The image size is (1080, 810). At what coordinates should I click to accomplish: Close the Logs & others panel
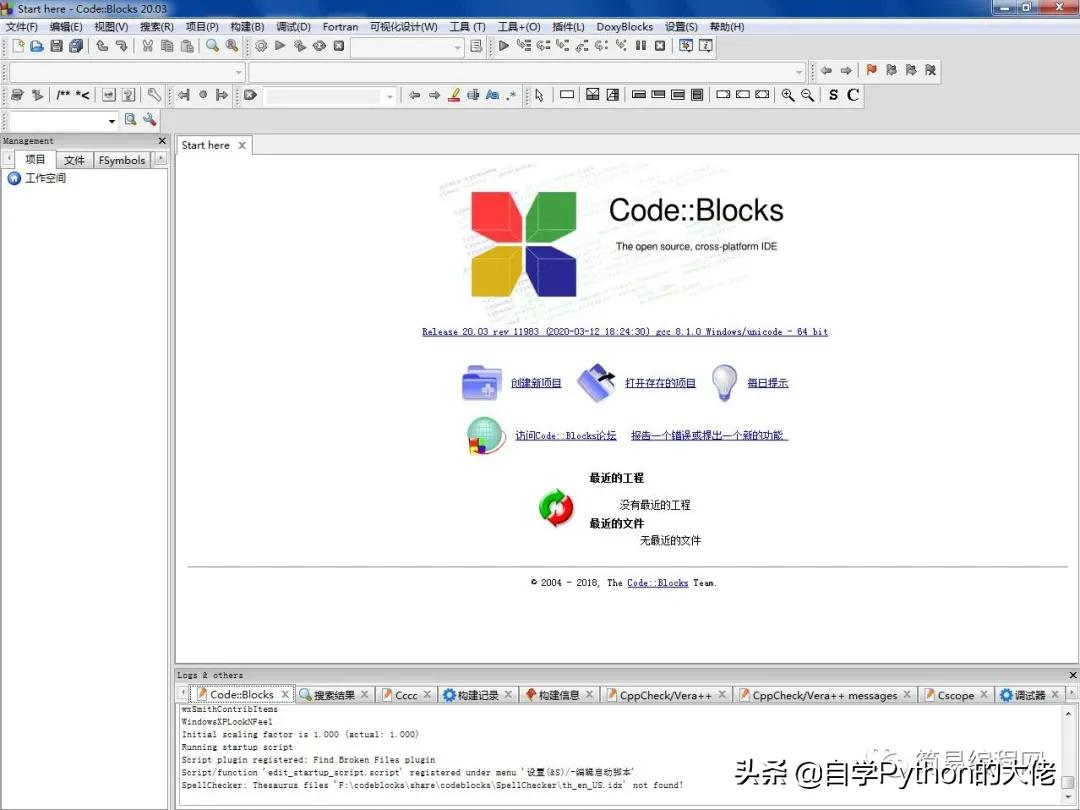(x=1072, y=675)
